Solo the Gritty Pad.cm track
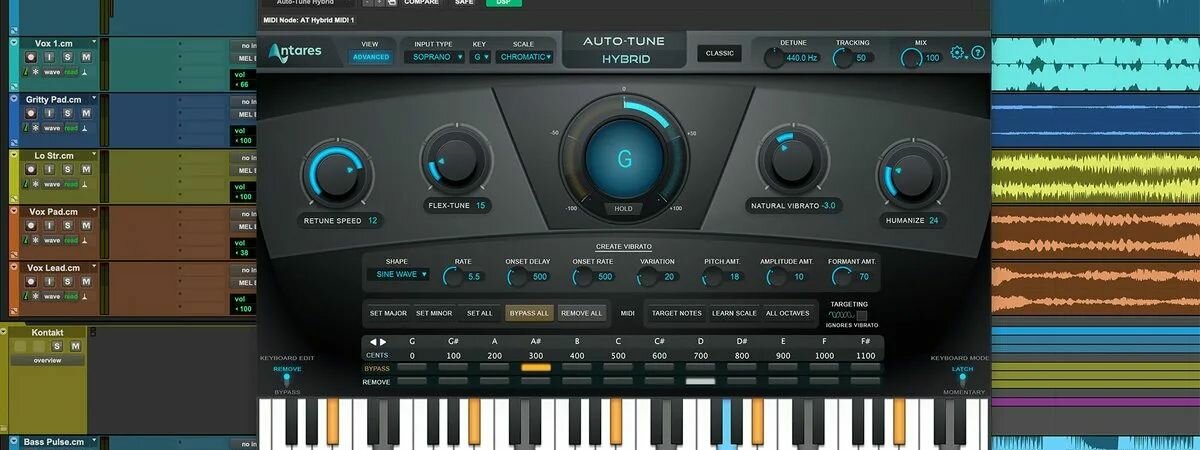This screenshot has height=450, width=1200. tap(67, 113)
